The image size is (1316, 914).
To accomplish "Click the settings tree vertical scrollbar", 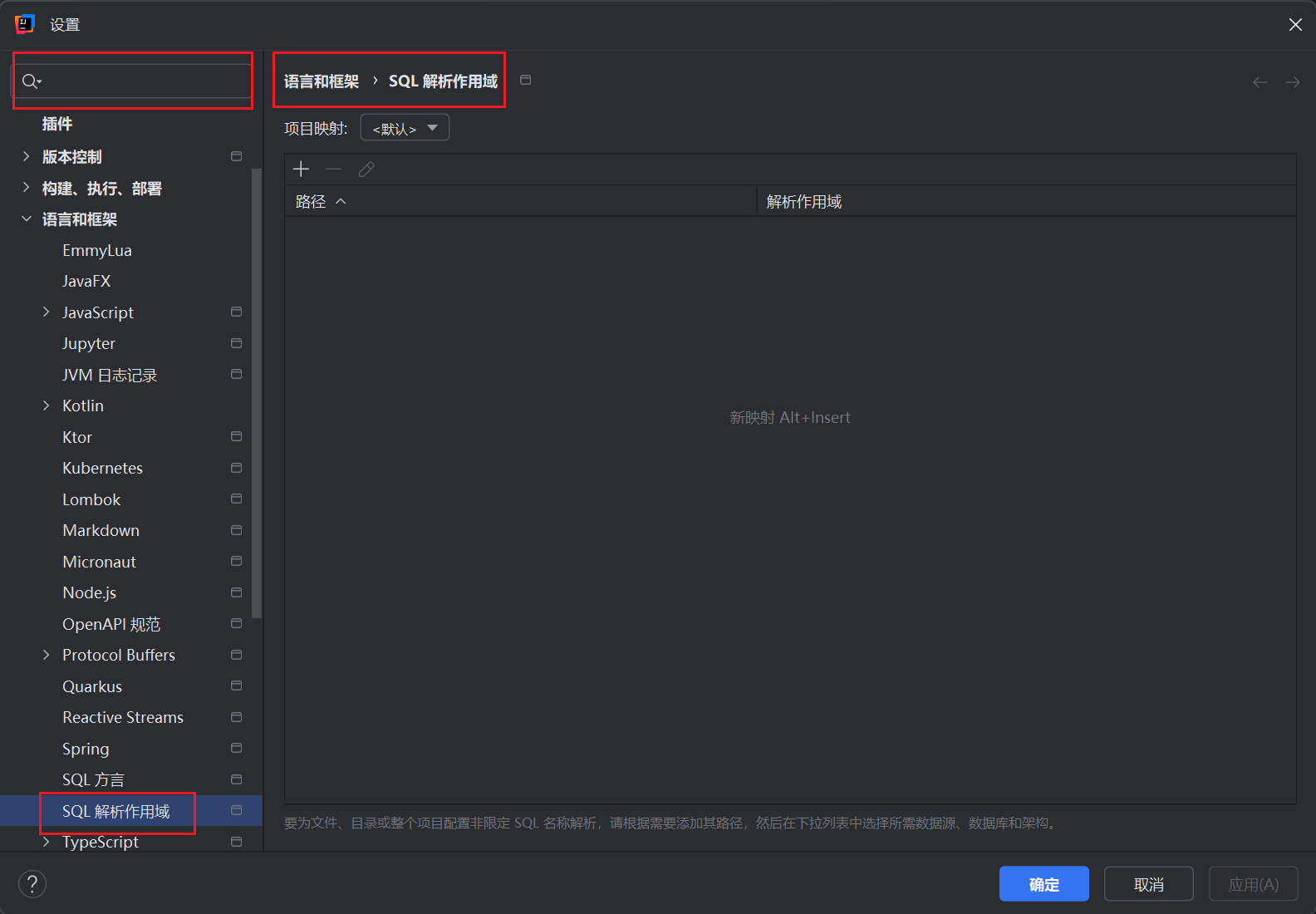I will pos(257,393).
